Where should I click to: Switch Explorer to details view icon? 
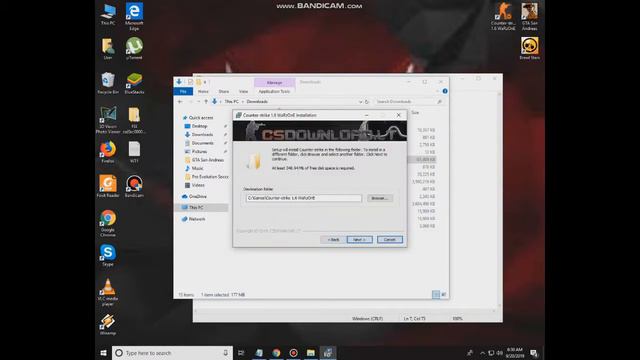[x=436, y=294]
